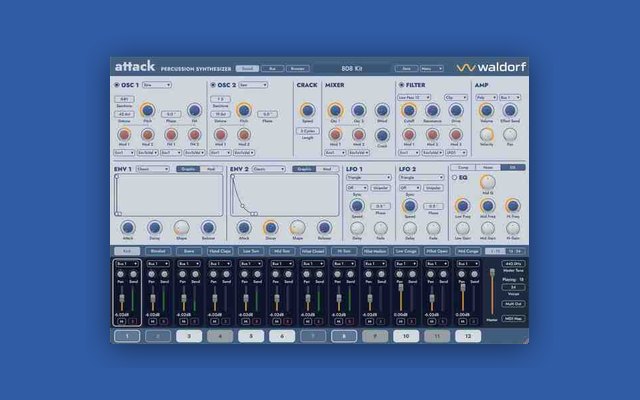Select ENV 2 Mod view tab
The image size is (640, 400).
pos(327,169)
